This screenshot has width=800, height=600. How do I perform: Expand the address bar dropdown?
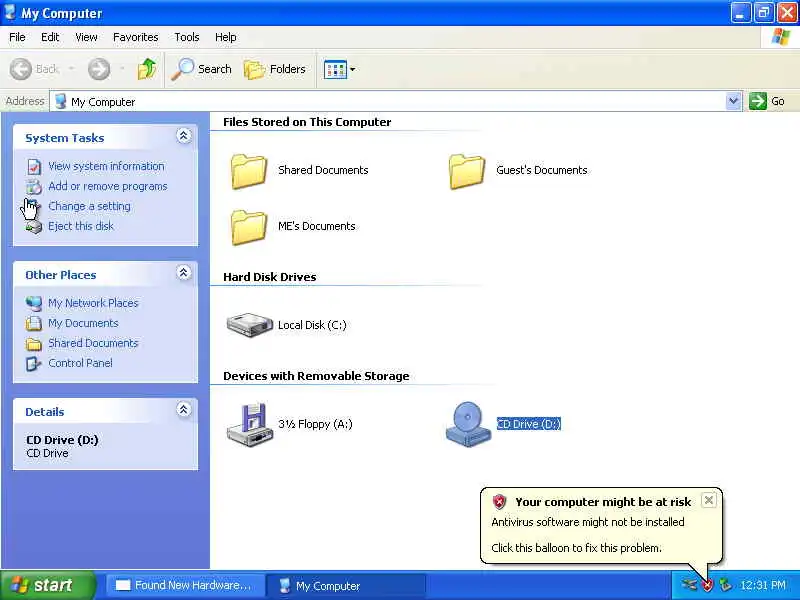733,101
